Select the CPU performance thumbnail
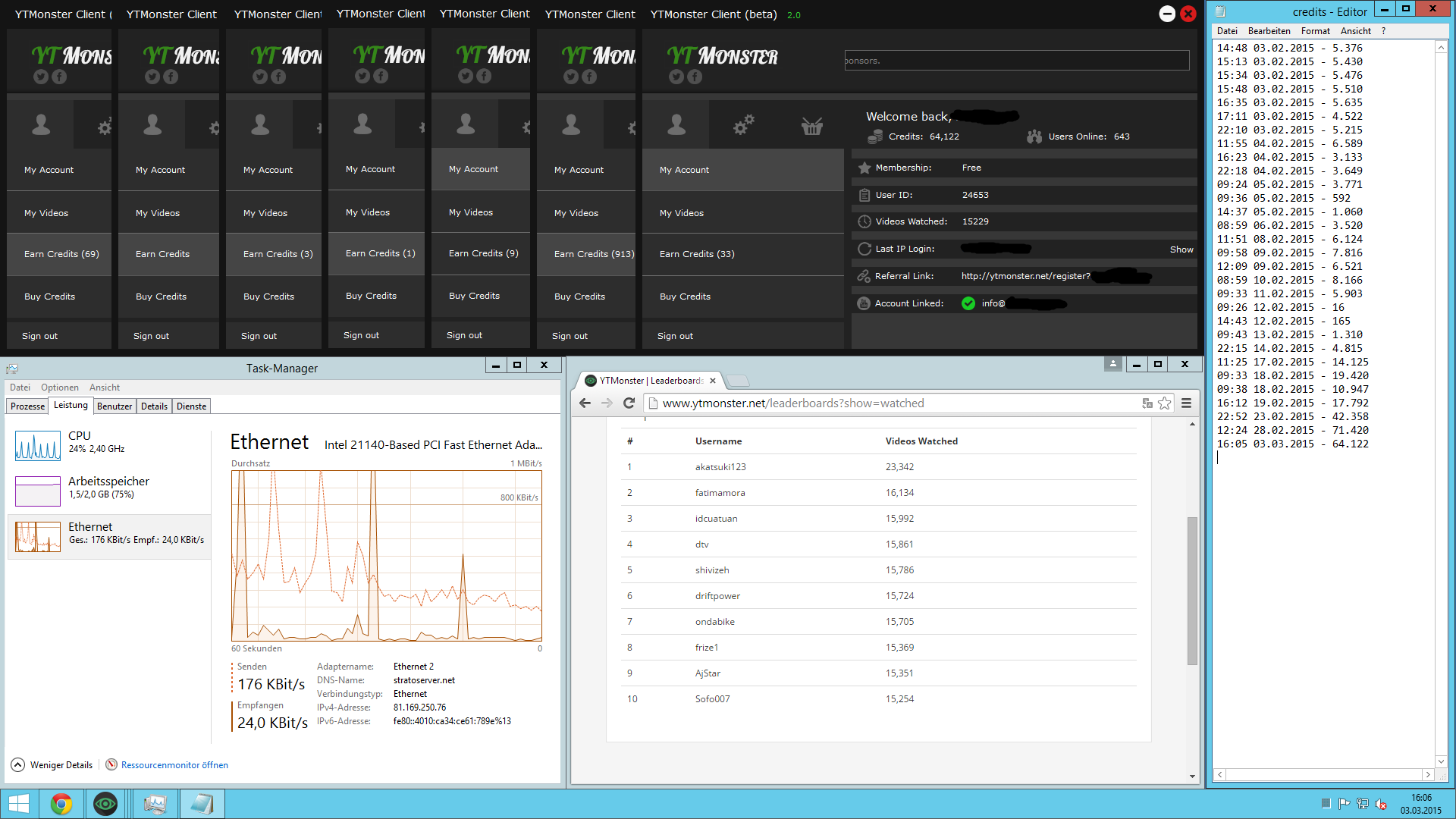Viewport: 1456px width, 819px height. pos(38,445)
